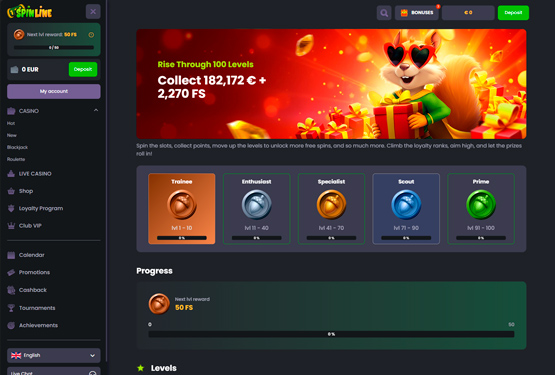Click the '50 FS' reward text in Progress
This screenshot has height=375, width=555.
coord(184,308)
